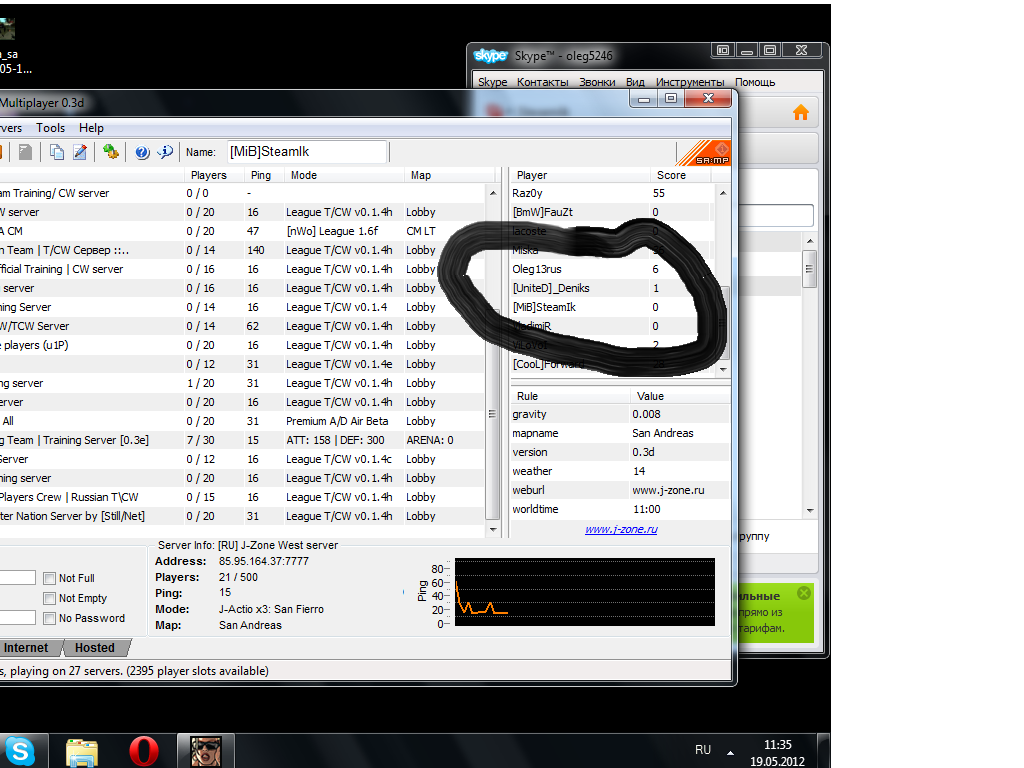Show hidden tray icons arrow
The width and height of the screenshot is (1024, 768).
coord(730,752)
